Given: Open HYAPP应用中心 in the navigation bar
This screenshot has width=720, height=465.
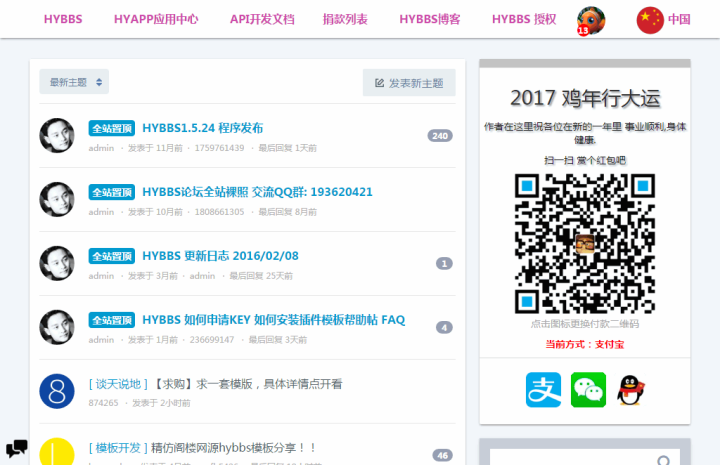Looking at the screenshot, I should pyautogui.click(x=156, y=19).
